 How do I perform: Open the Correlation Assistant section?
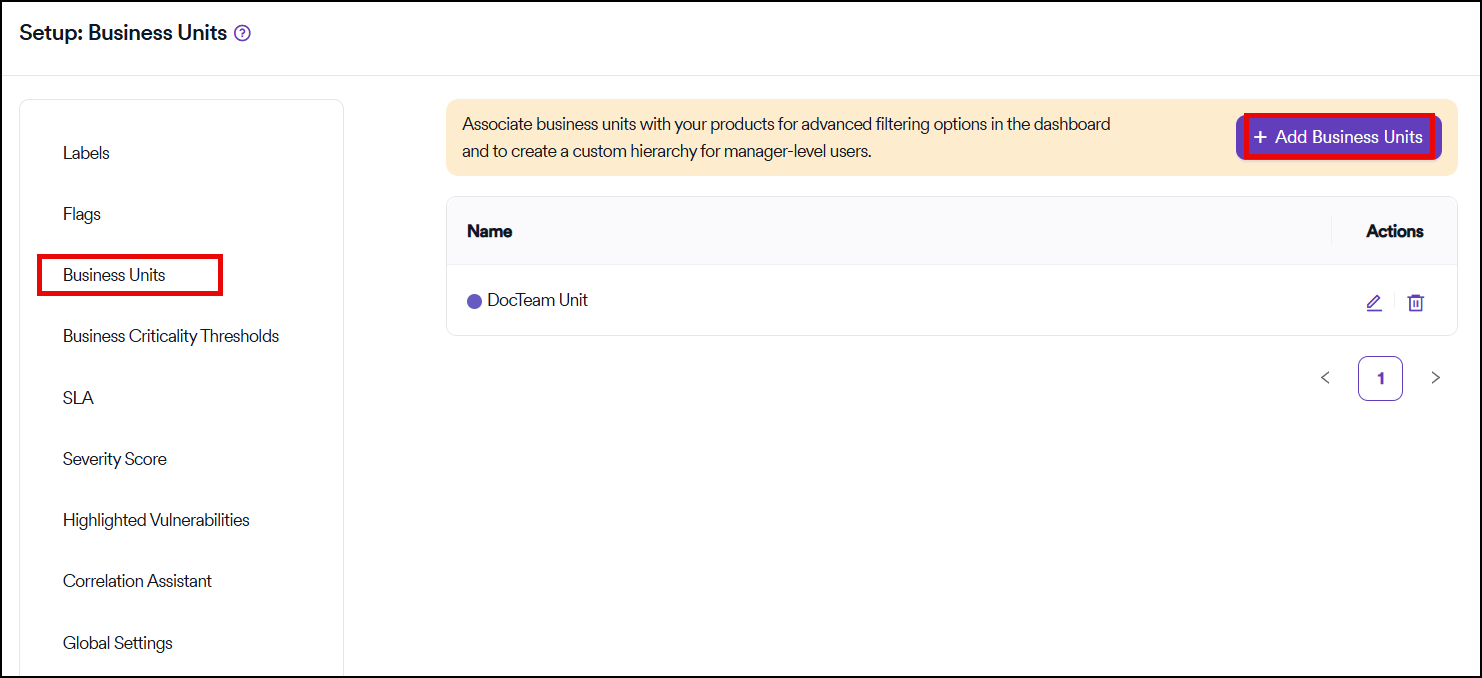pyautogui.click(x=137, y=581)
